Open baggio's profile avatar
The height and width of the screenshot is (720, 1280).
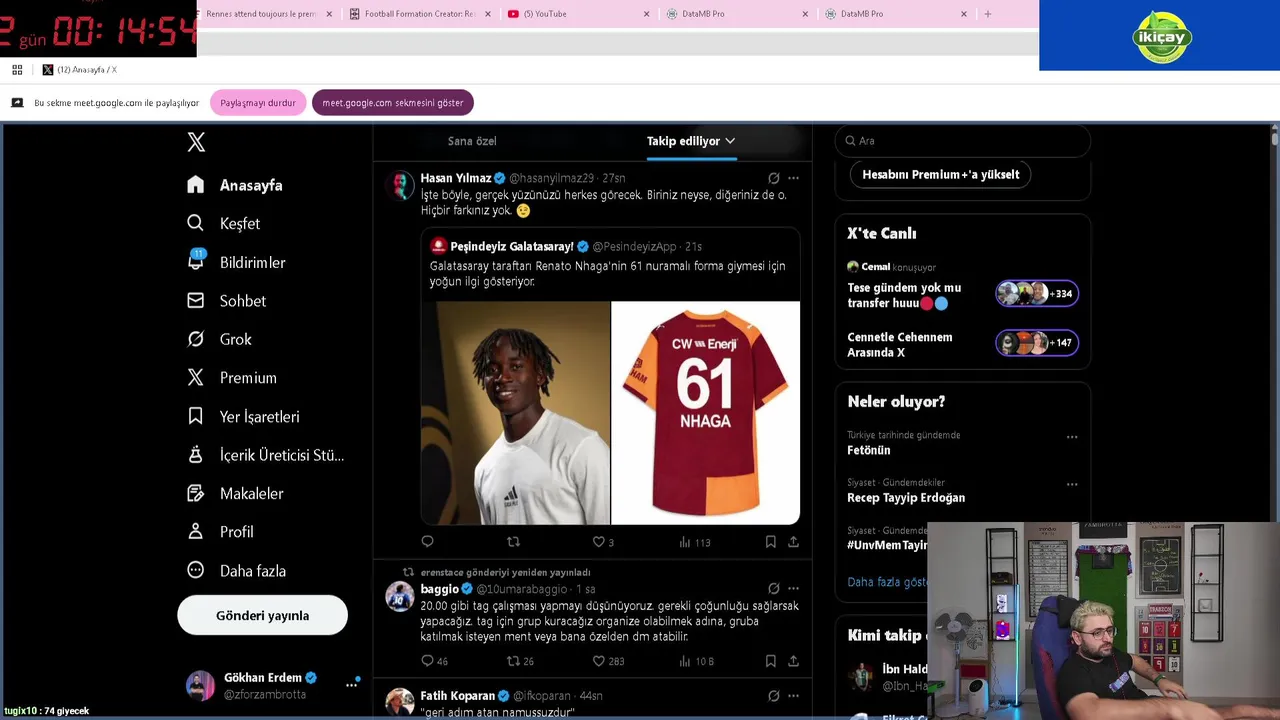(x=400, y=596)
